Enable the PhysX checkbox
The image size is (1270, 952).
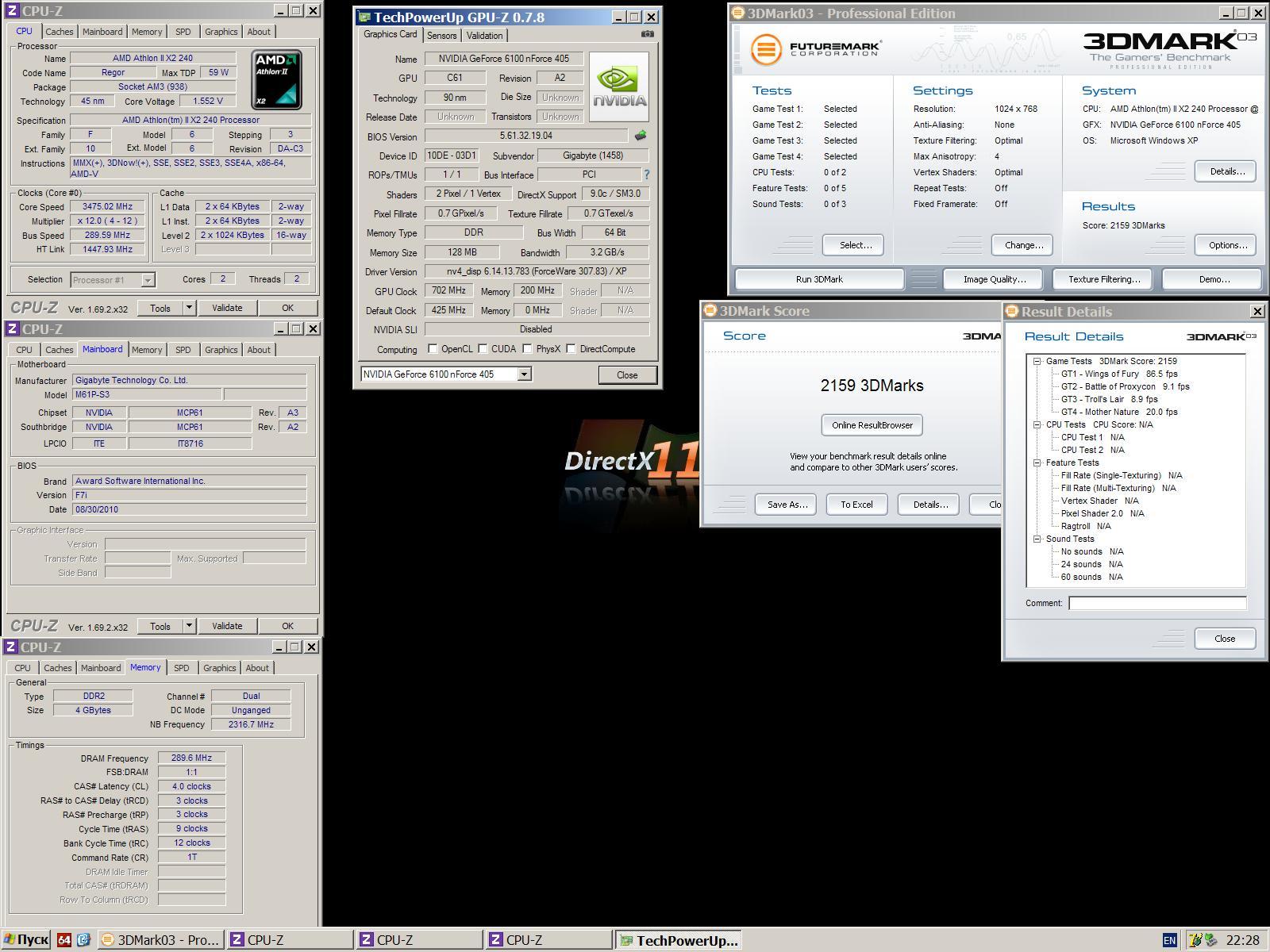pyautogui.click(x=527, y=348)
